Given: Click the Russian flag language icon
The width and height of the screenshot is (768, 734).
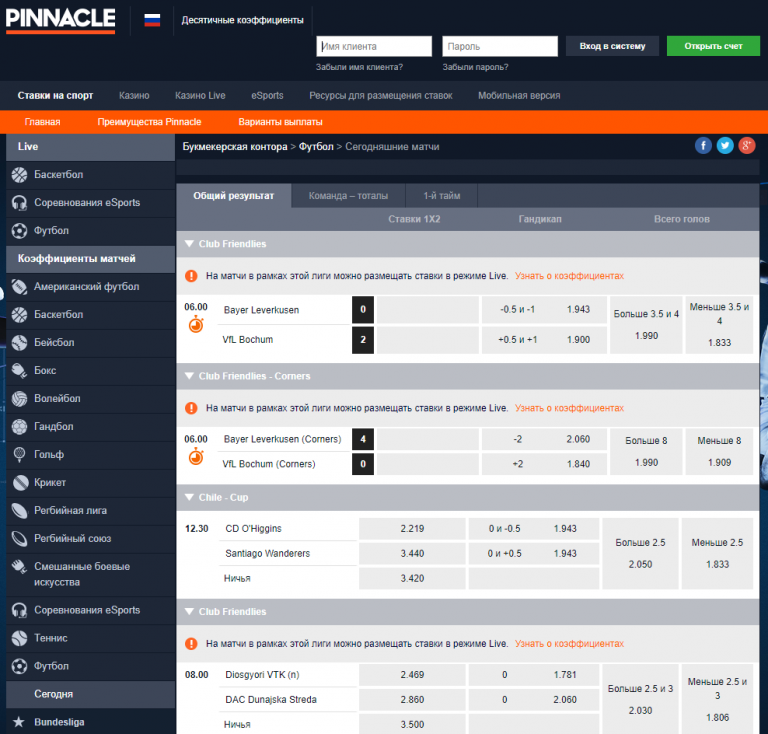Looking at the screenshot, I should click(152, 20).
